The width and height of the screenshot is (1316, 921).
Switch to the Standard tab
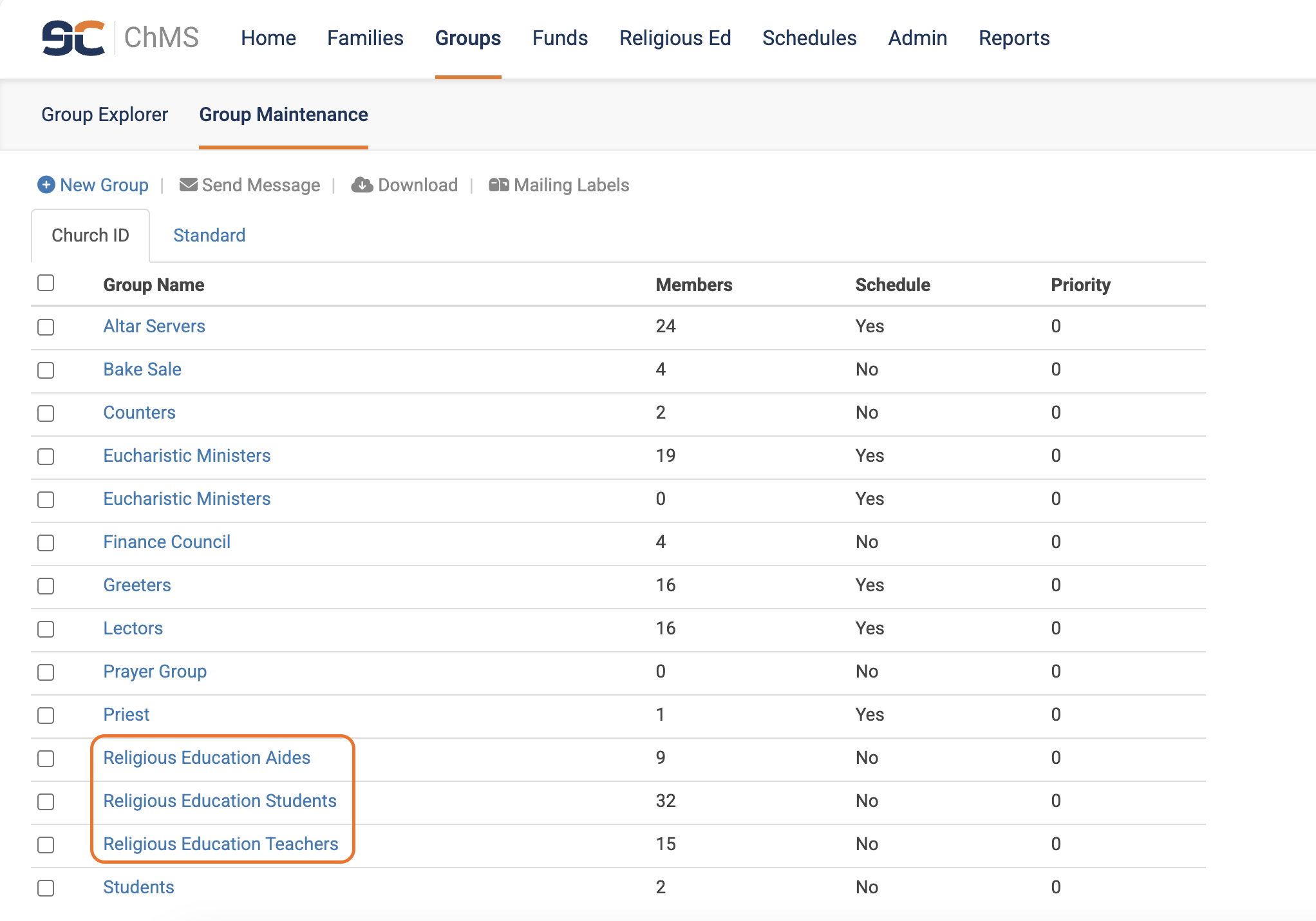[x=209, y=235]
